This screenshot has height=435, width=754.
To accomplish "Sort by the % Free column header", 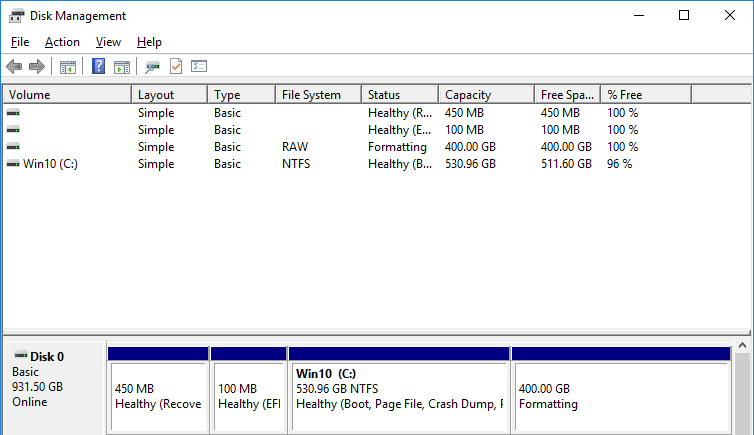I will [x=646, y=95].
